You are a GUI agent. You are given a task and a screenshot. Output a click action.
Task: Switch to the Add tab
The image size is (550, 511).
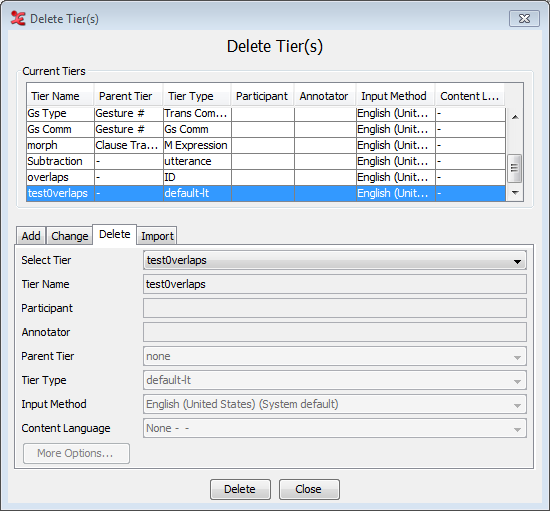31,236
